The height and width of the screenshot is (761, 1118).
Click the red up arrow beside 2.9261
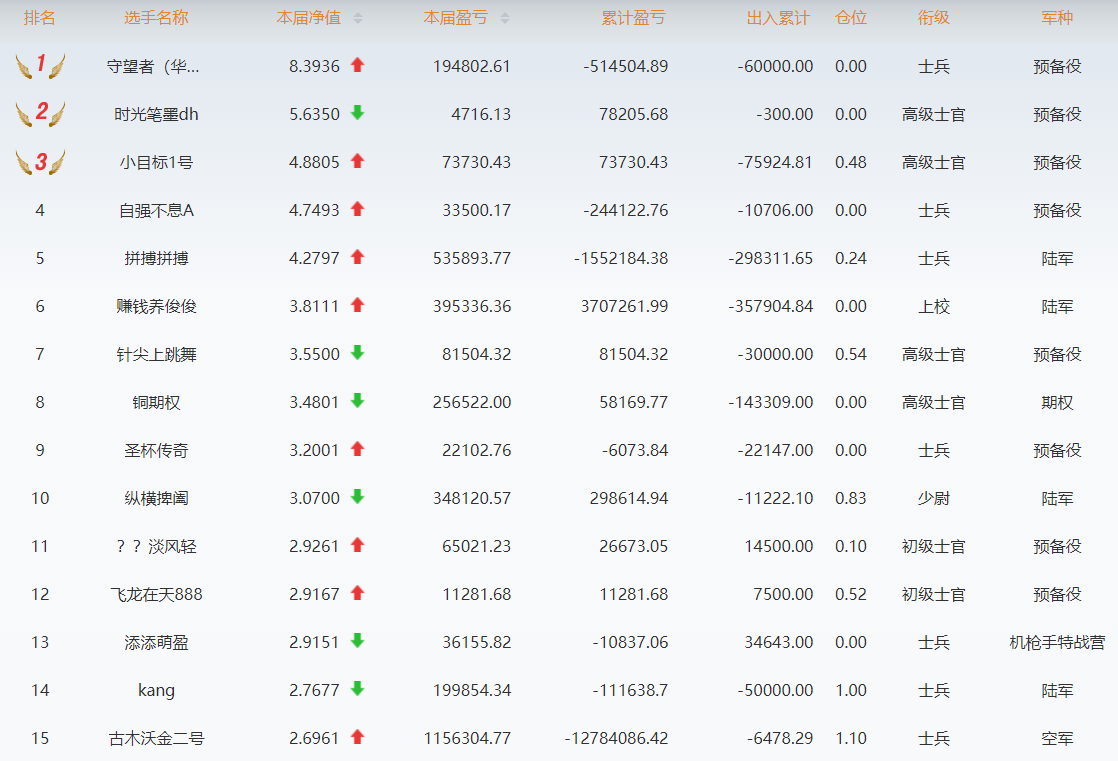point(358,545)
